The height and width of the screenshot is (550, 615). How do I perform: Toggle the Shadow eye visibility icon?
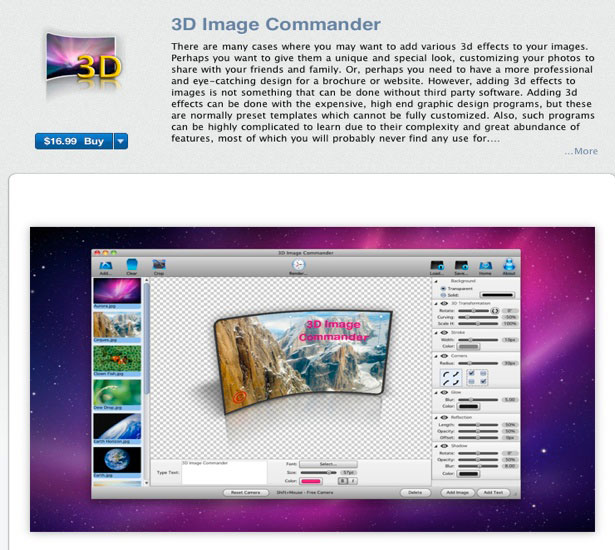[x=444, y=446]
